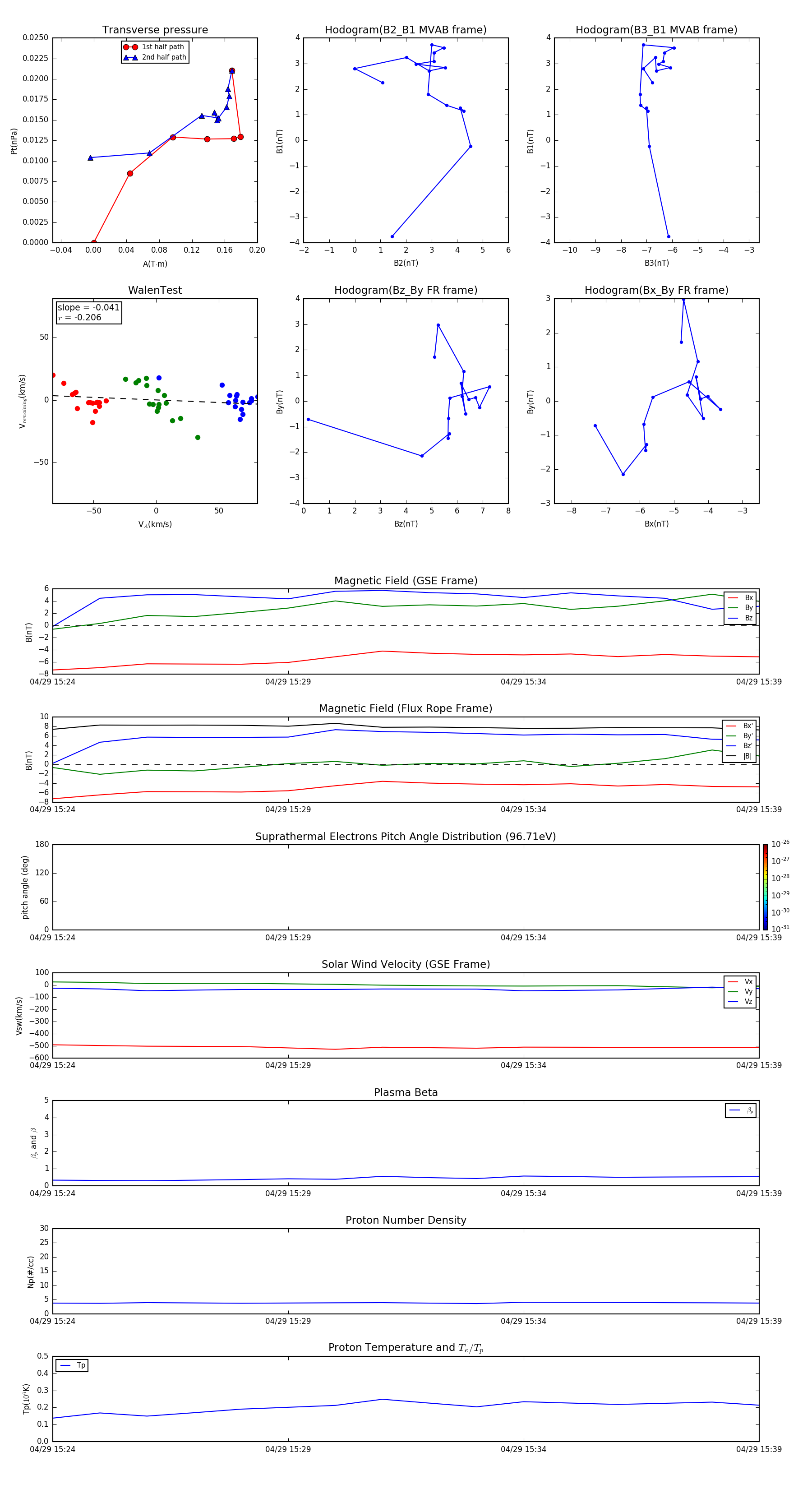Viewport: 812px width, 1489px height.
Task: Click the "βp and β" y-axis label
Action: click(33, 1143)
